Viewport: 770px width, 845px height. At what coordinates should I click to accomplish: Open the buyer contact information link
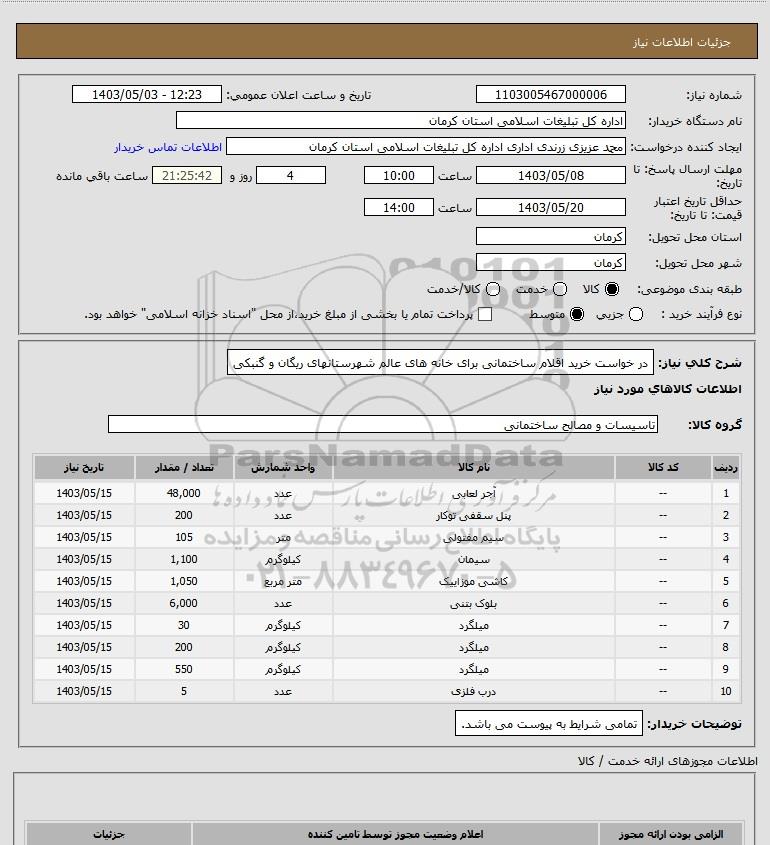tap(168, 147)
